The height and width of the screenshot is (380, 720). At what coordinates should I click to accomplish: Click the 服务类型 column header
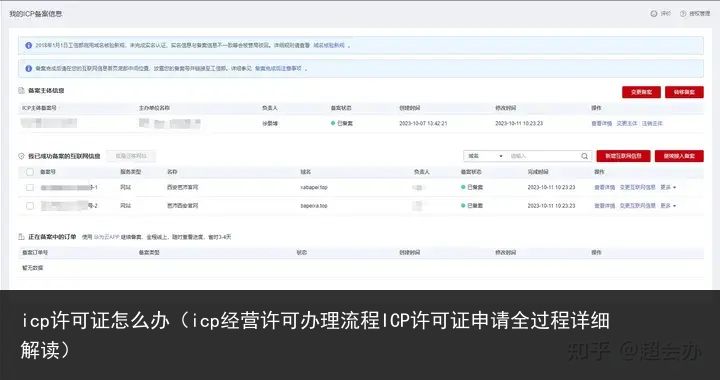[131, 172]
